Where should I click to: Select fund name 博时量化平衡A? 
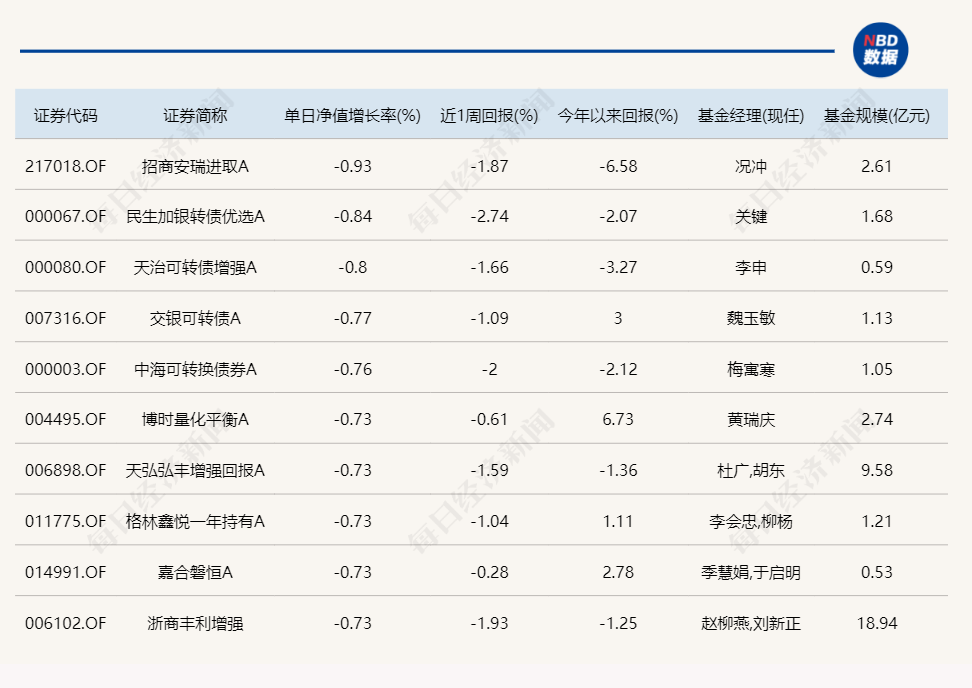click(x=195, y=419)
